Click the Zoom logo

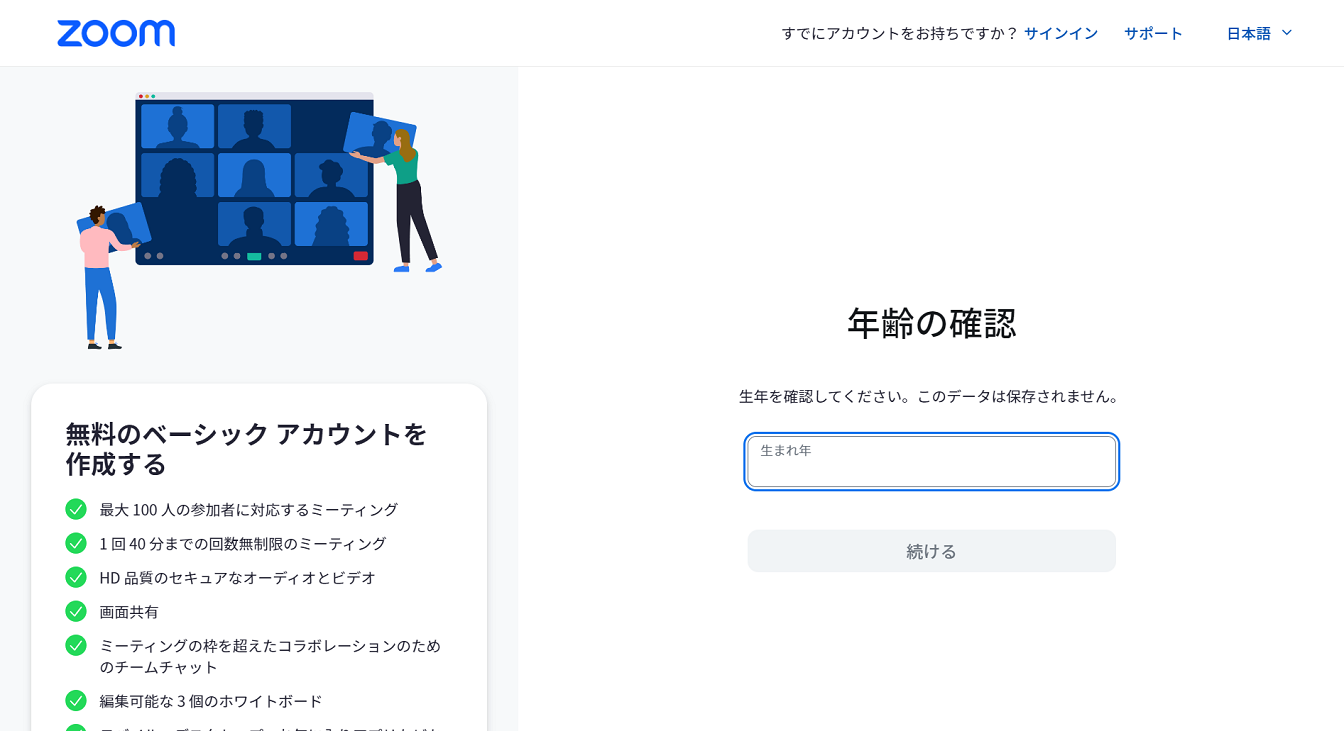pyautogui.click(x=116, y=33)
